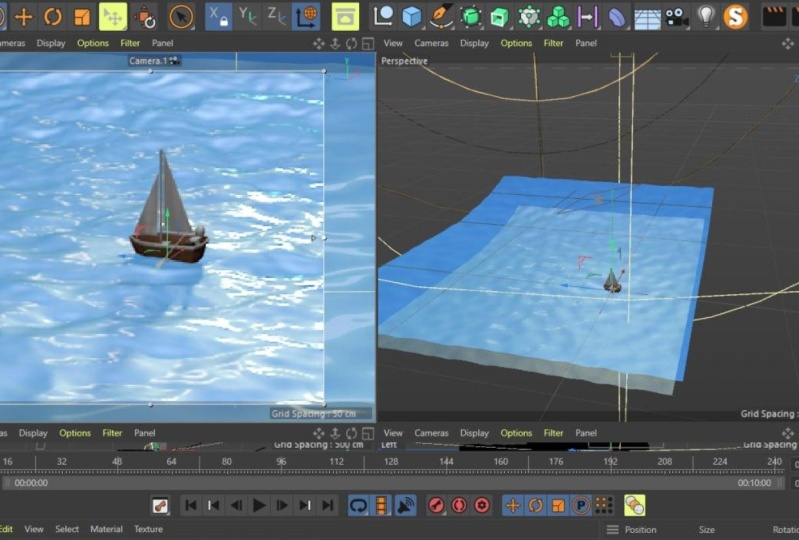Screen dimensions: 799x540
Task: Open View menu in Perspective viewport
Action: [393, 43]
